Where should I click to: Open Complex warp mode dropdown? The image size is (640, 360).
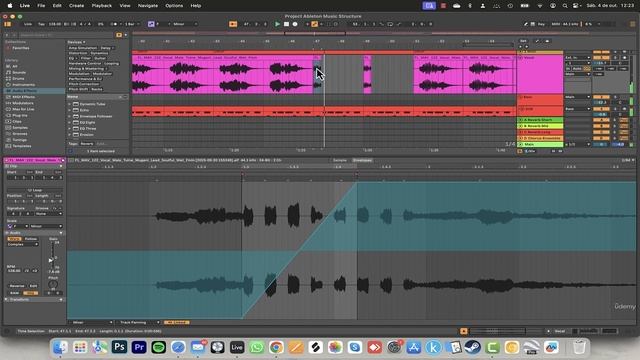click(x=23, y=244)
